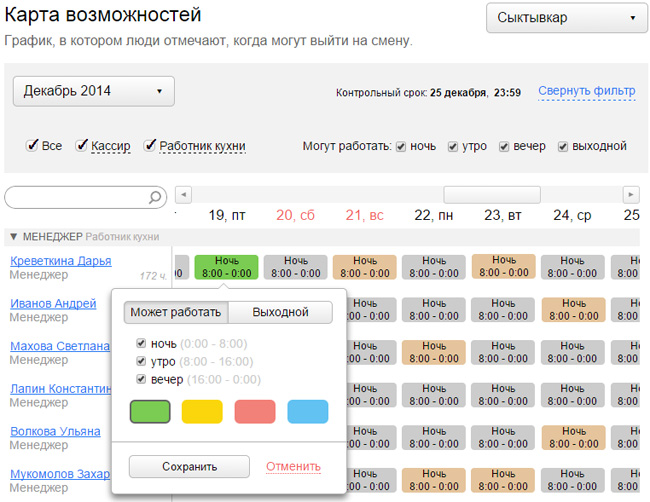The height and width of the screenshot is (502, 650).
Task: Toggle the Кассир filter checkbox
Action: coord(82,146)
